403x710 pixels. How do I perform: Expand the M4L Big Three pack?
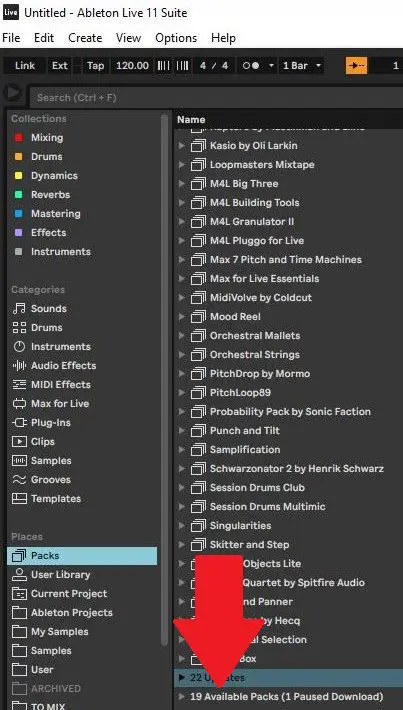tap(182, 184)
